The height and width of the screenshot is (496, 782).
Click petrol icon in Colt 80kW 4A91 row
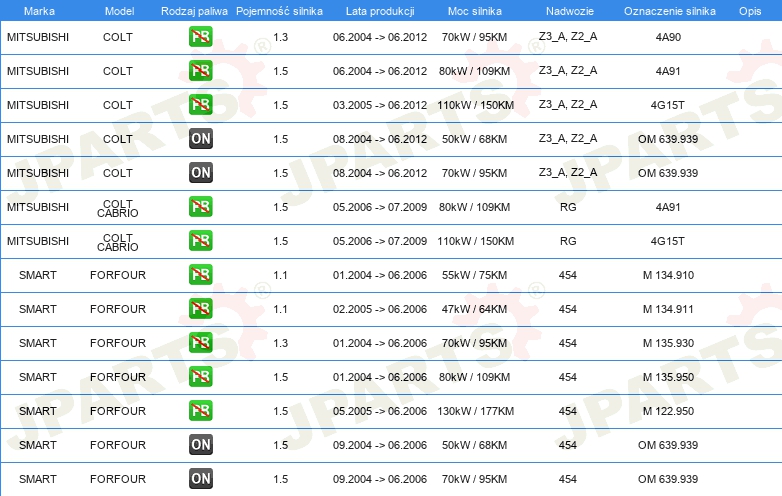[x=200, y=71]
